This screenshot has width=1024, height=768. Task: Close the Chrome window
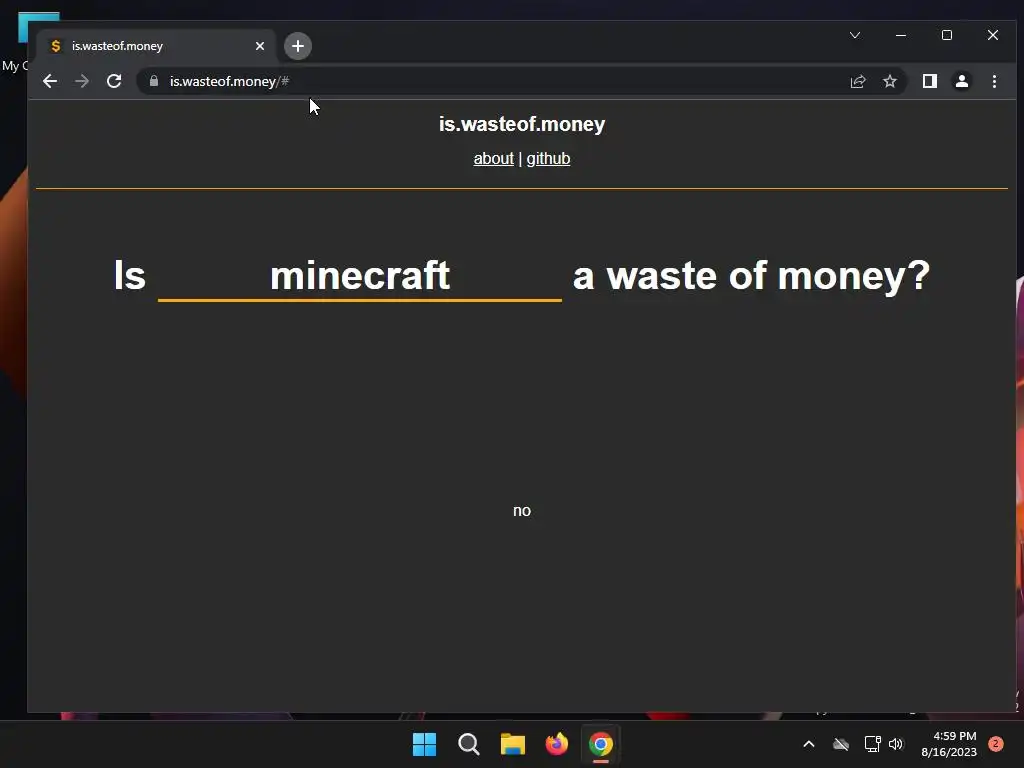pos(993,35)
